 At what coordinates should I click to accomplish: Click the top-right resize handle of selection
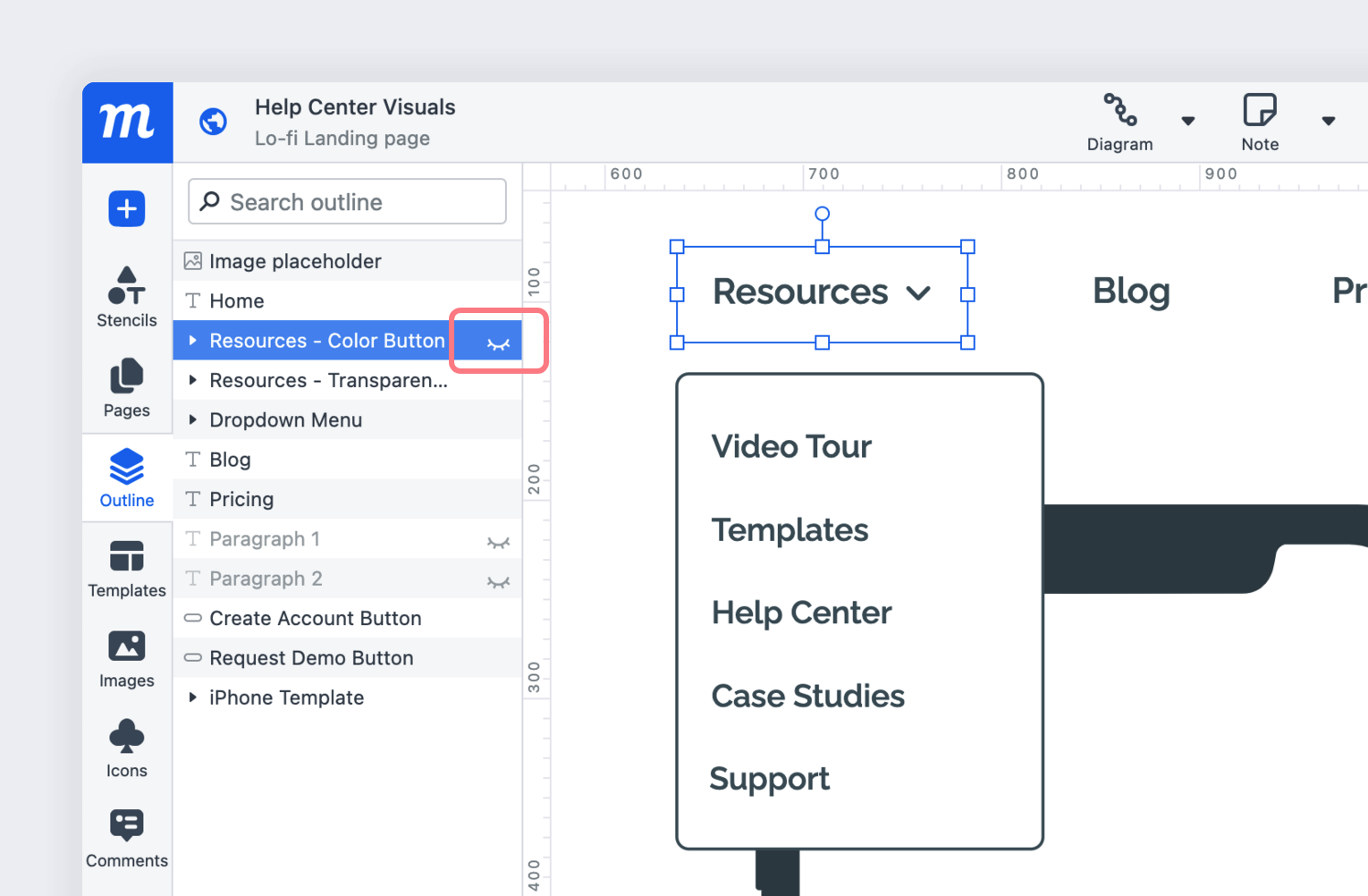click(967, 247)
